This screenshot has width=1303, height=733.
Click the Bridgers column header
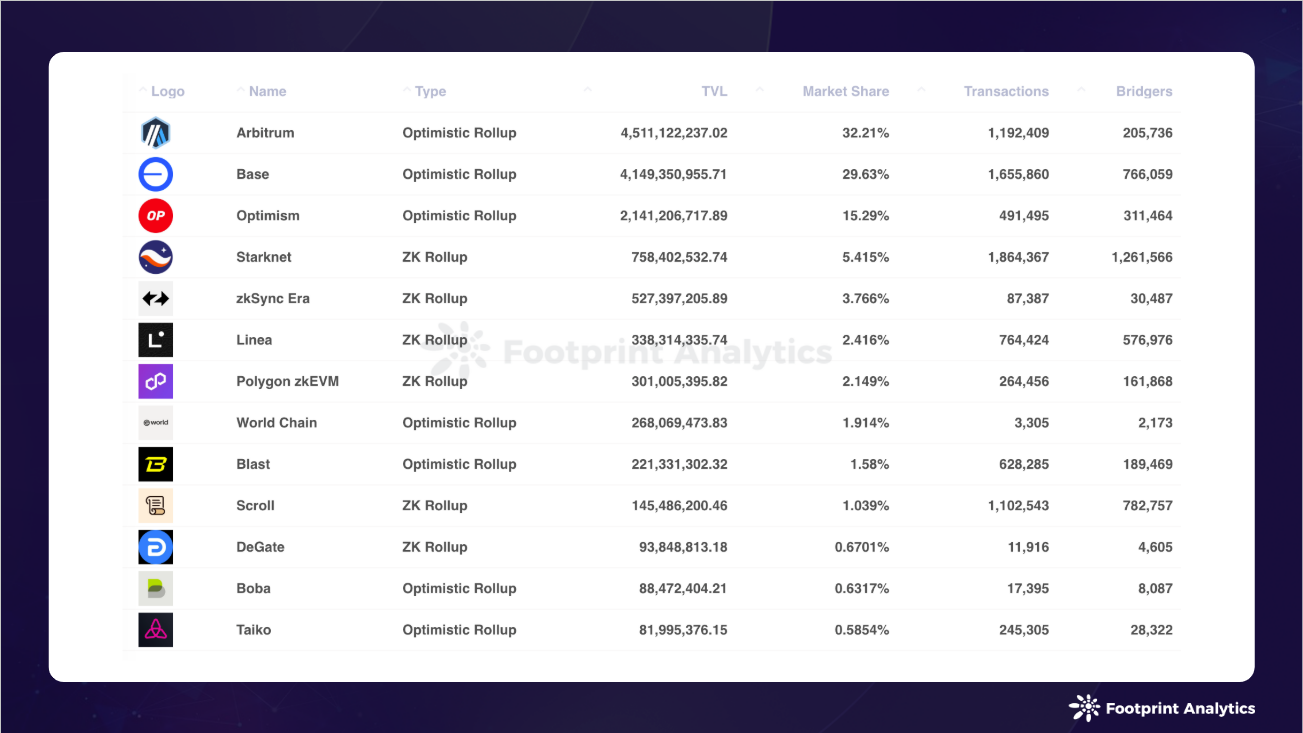(x=1144, y=91)
